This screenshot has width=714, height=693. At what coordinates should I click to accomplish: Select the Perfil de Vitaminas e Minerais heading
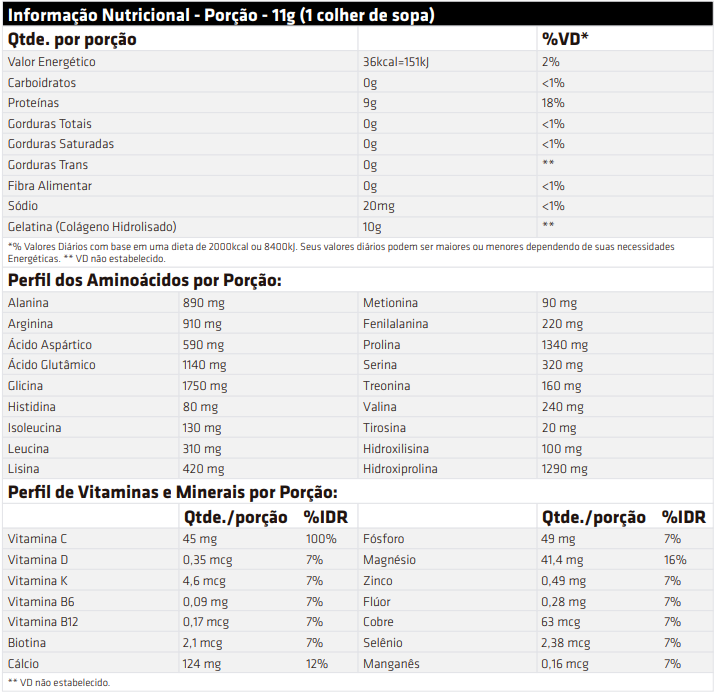pos(173,492)
